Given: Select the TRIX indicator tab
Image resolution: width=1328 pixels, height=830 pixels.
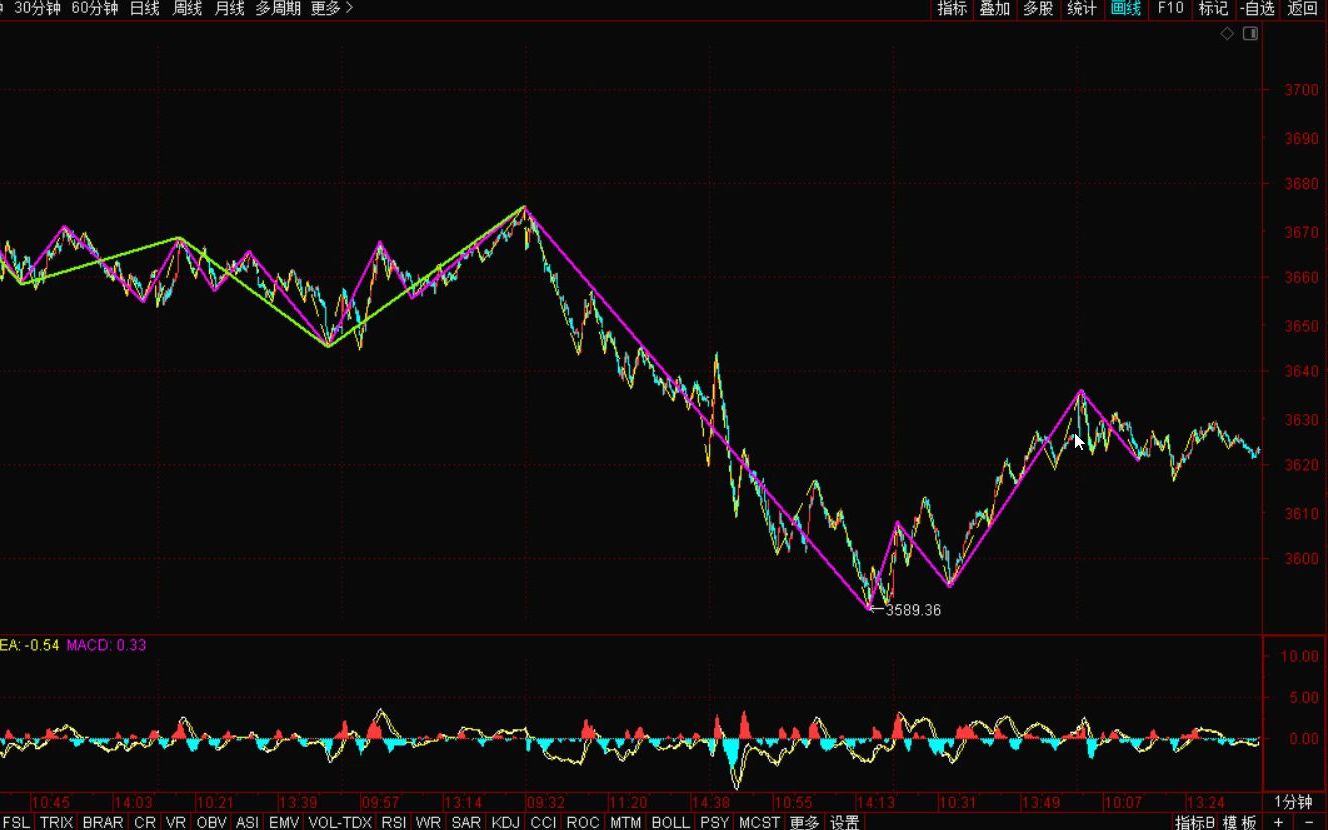Looking at the screenshot, I should 56,822.
